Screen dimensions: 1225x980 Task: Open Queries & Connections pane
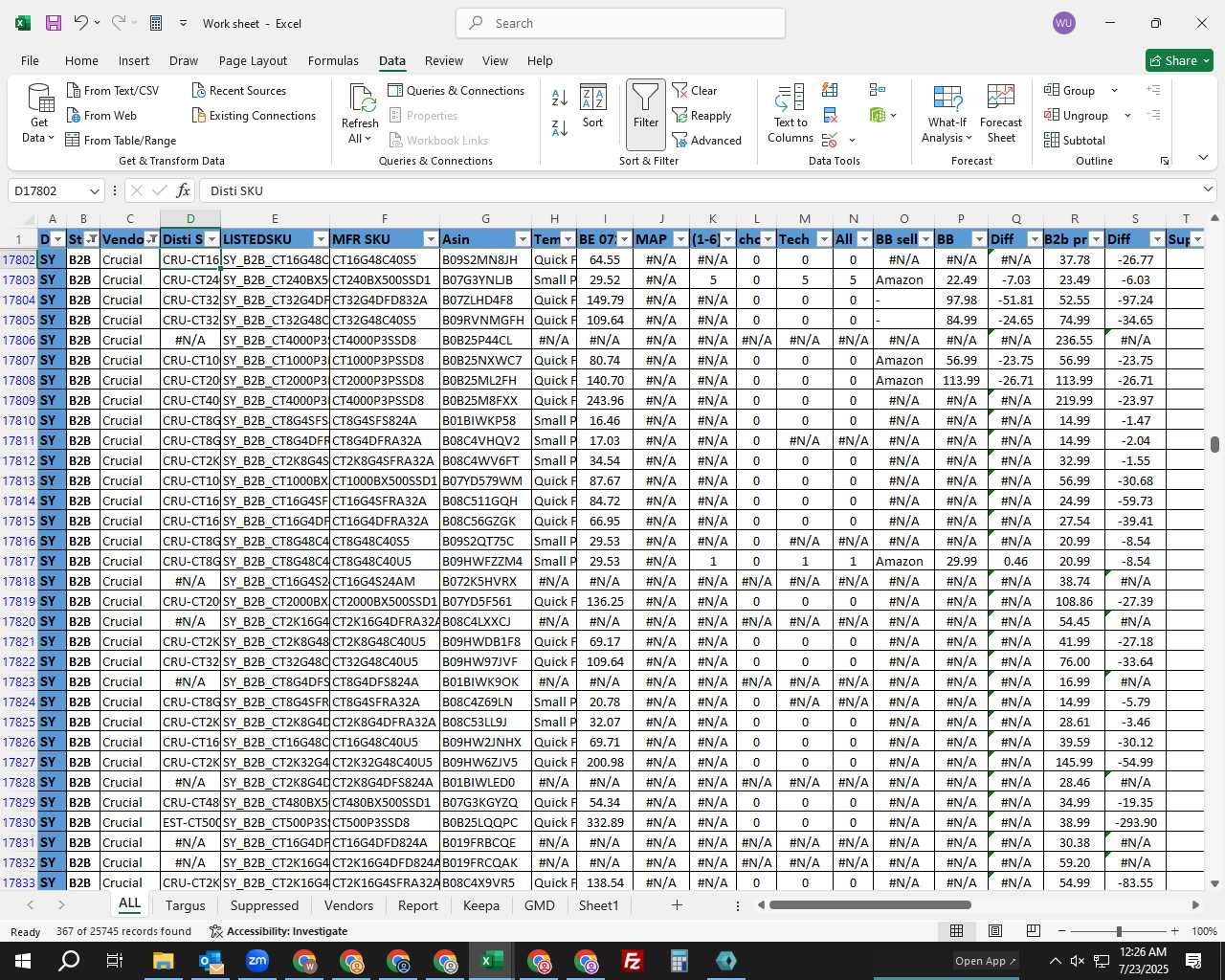point(457,90)
